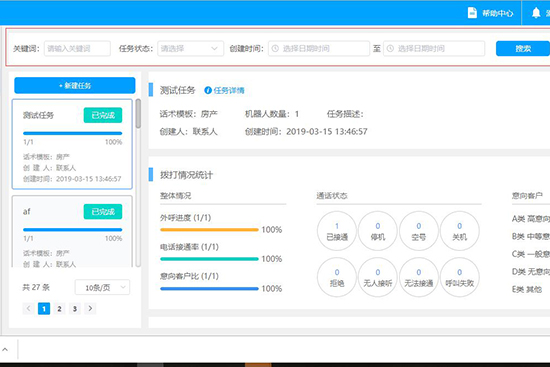Image resolution: width=550 pixels, height=367 pixels.
Task: Click the 任务详情 info icon
Action: pos(208,91)
